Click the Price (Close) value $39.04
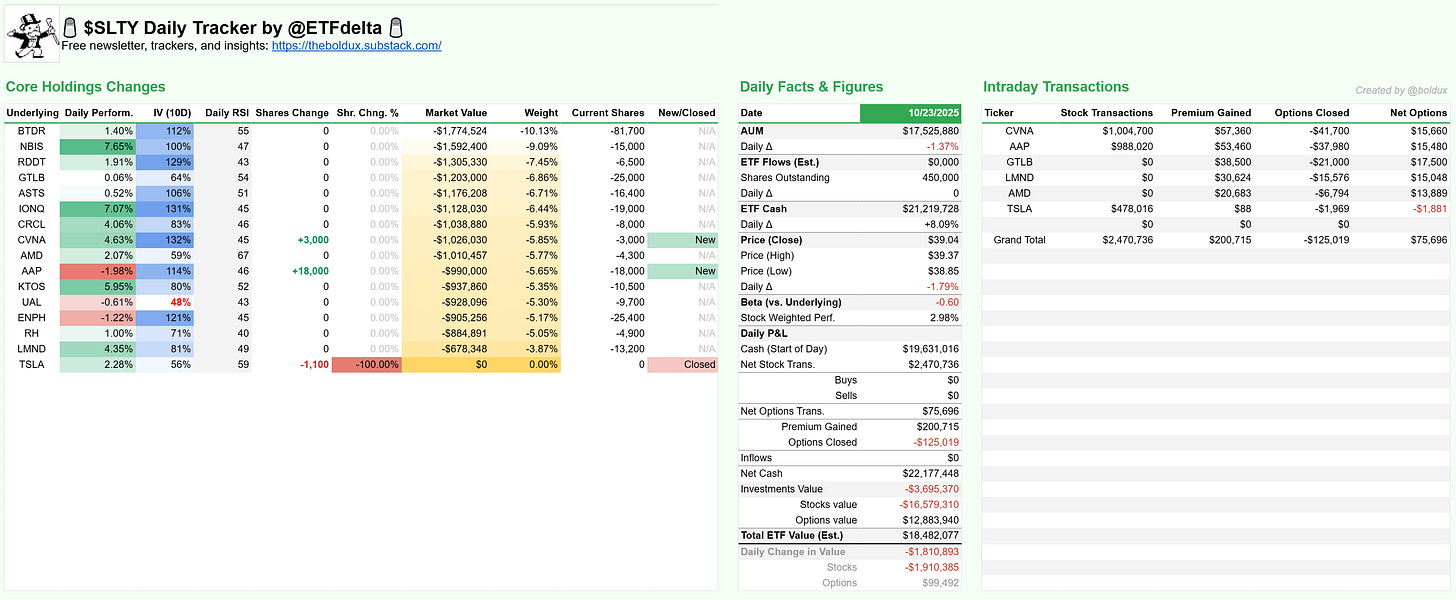The height and width of the screenshot is (600, 1456). point(910,240)
